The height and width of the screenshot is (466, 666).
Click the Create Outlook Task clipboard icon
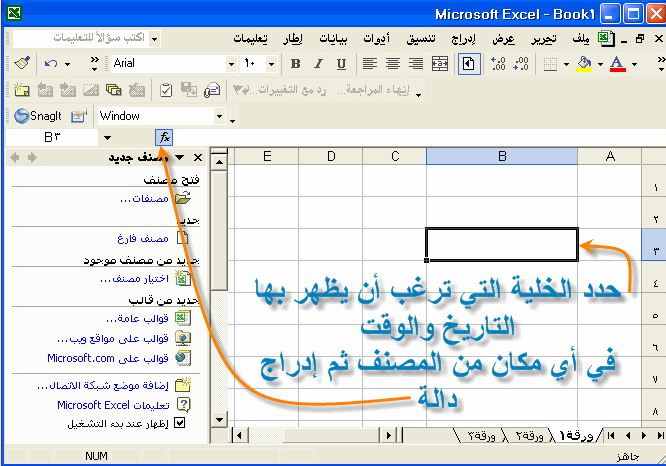point(166,90)
